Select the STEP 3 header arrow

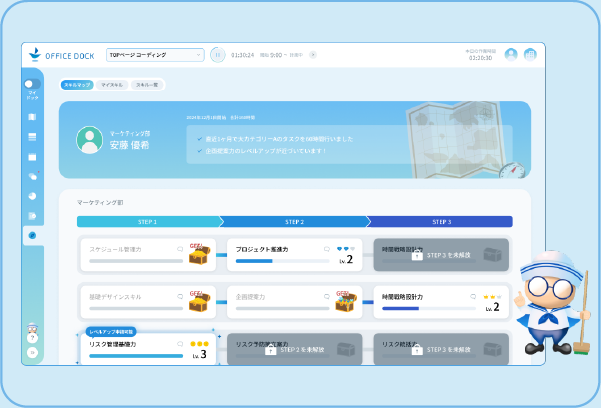coord(441,221)
